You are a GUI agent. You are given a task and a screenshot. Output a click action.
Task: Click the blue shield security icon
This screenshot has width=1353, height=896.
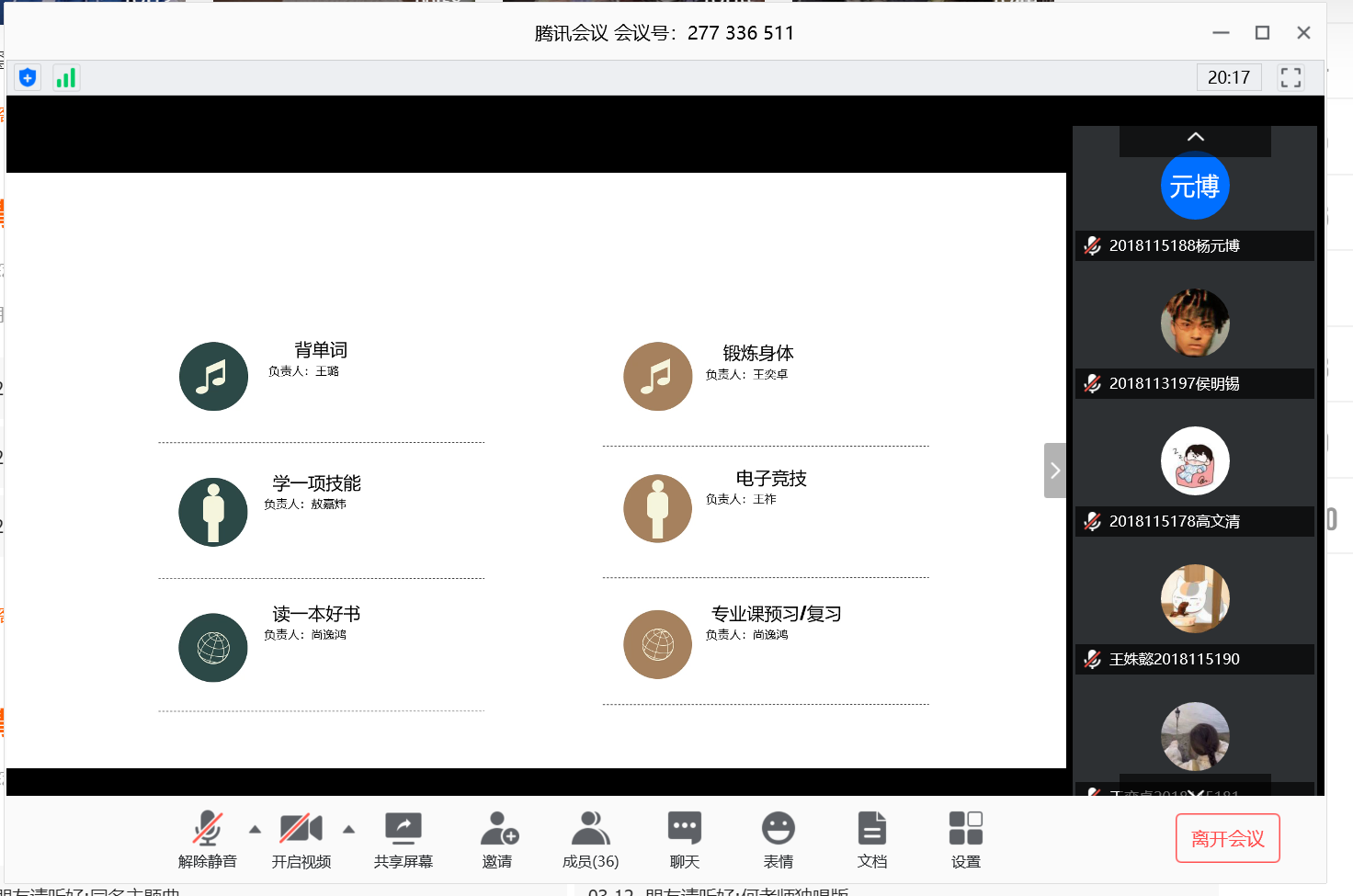pos(28,78)
